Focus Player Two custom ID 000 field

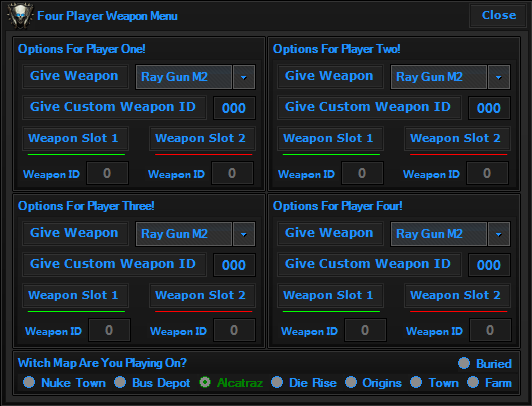tap(489, 108)
